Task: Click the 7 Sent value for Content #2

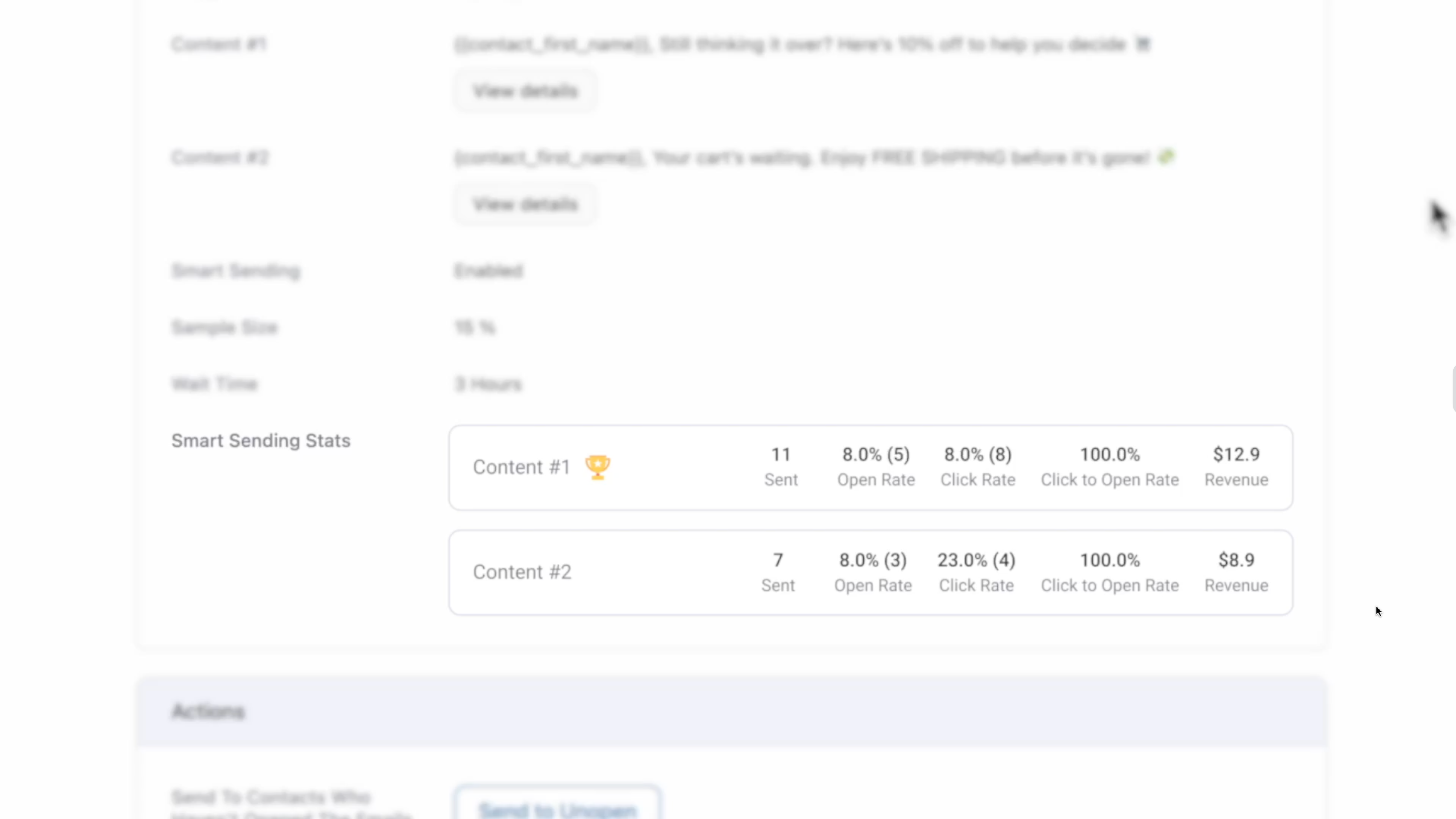Action: click(778, 560)
